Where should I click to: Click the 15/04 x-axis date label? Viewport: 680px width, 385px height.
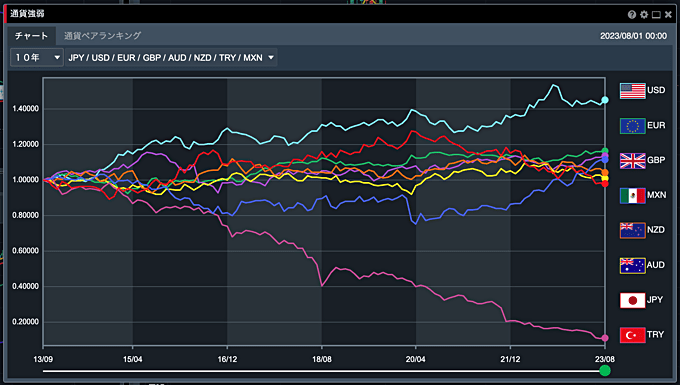point(133,359)
